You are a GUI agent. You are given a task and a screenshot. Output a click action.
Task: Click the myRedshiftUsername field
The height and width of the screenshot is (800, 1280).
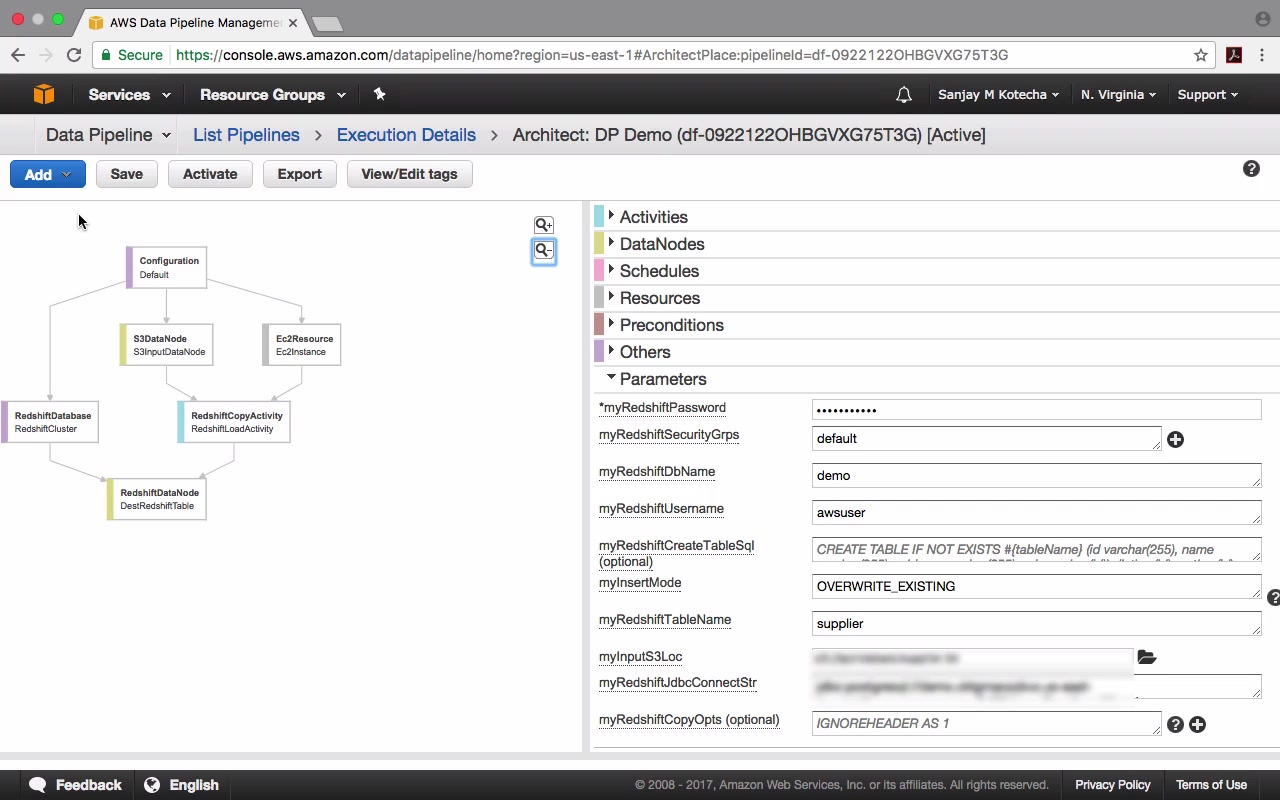click(1037, 513)
